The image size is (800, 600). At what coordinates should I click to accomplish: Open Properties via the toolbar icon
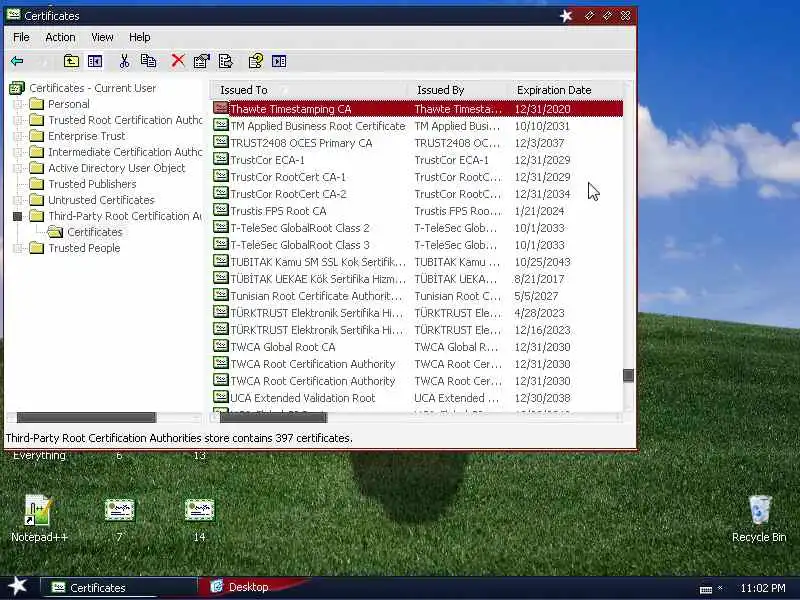pyautogui.click(x=202, y=61)
